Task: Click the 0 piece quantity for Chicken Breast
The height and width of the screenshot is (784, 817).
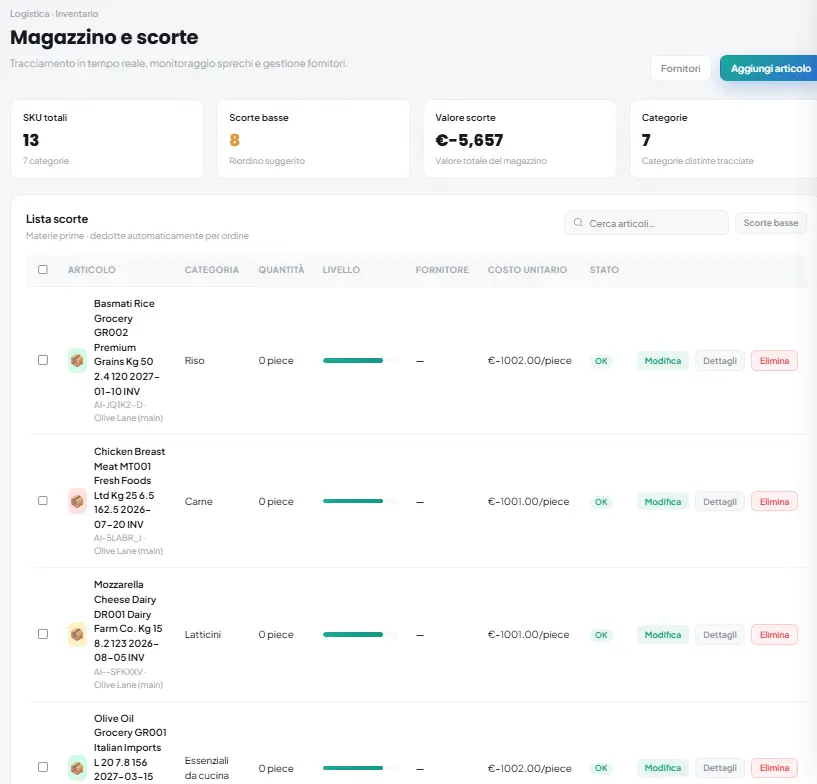Action: click(x=276, y=501)
